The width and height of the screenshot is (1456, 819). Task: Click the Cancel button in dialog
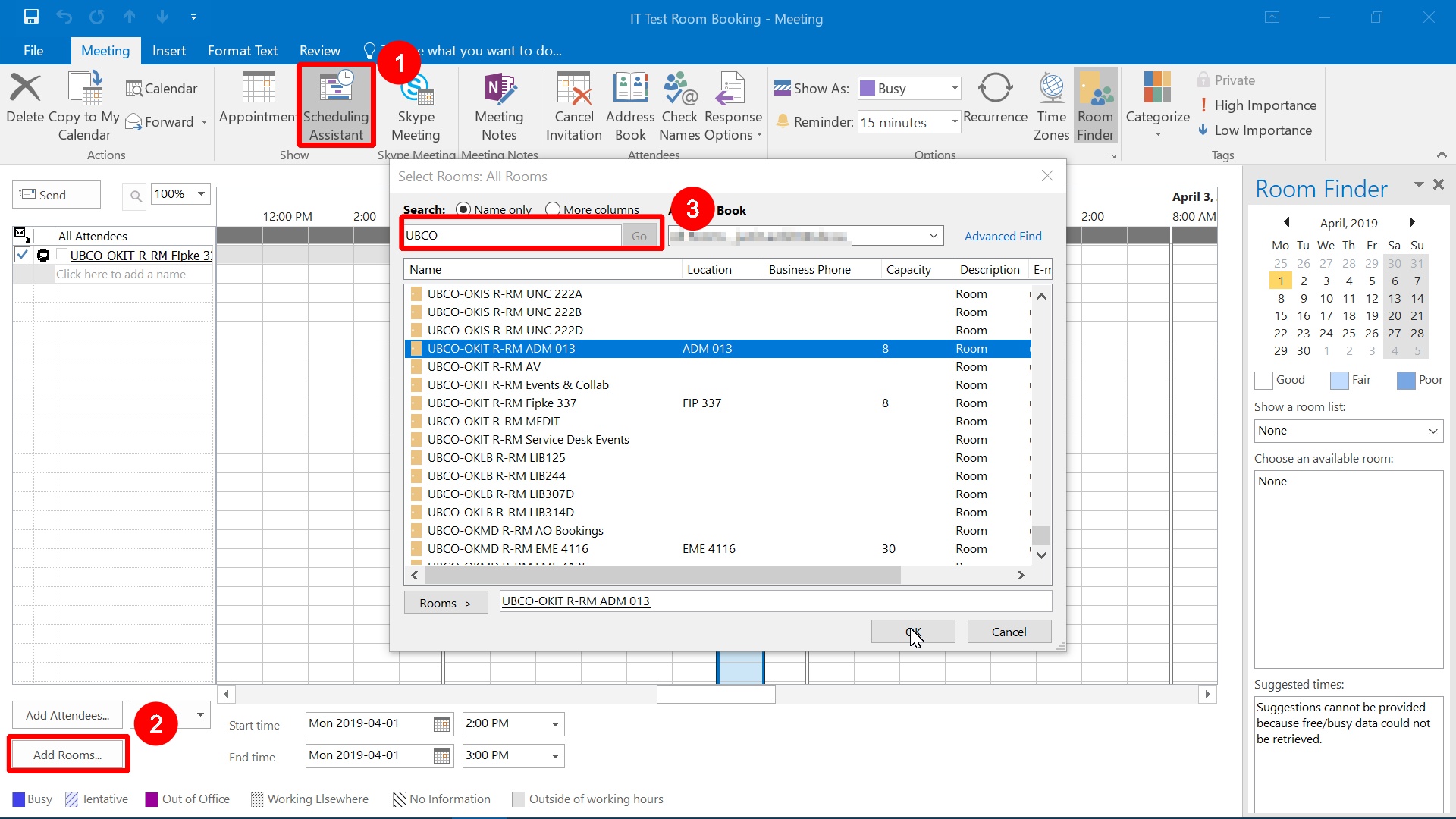point(1008,631)
